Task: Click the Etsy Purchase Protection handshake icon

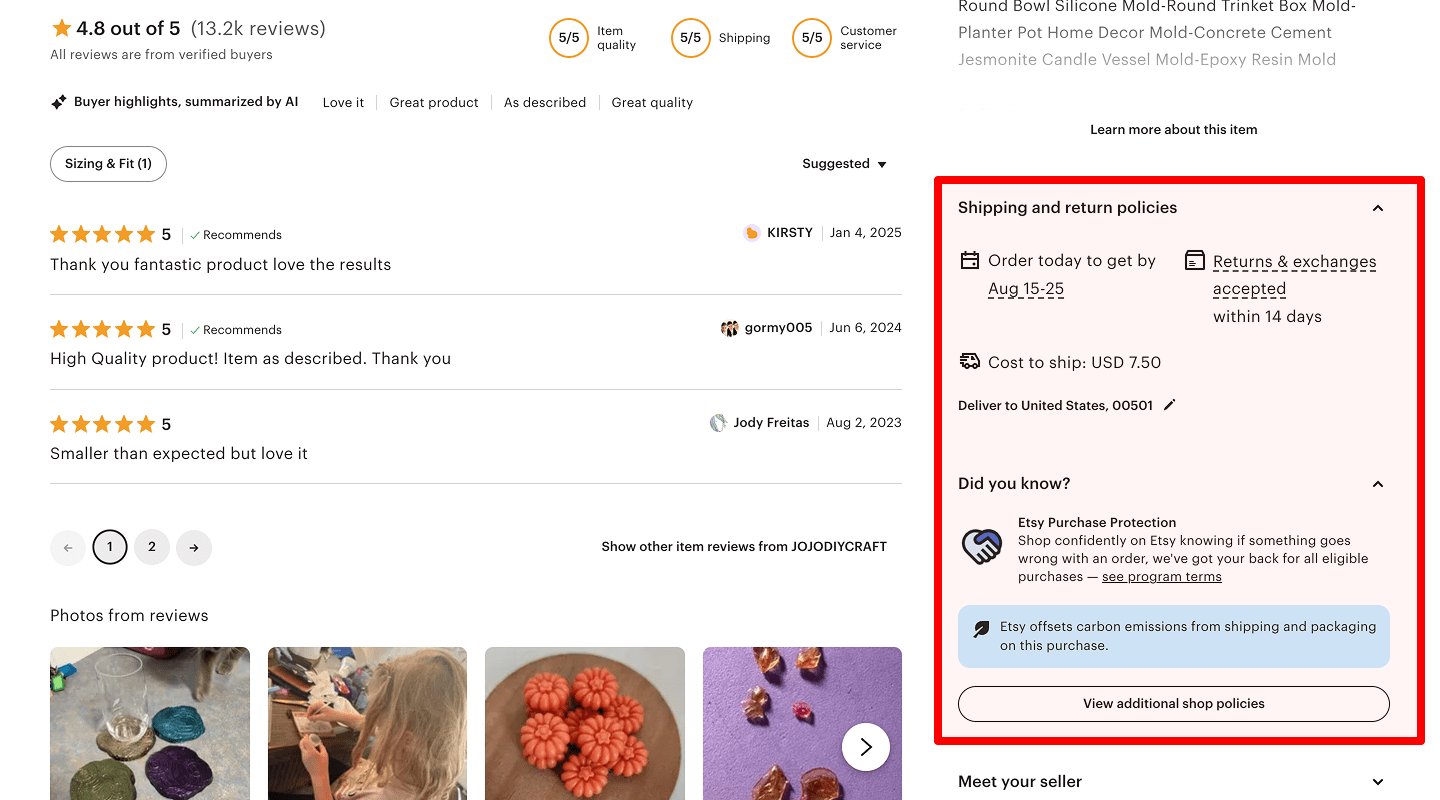Action: point(981,546)
